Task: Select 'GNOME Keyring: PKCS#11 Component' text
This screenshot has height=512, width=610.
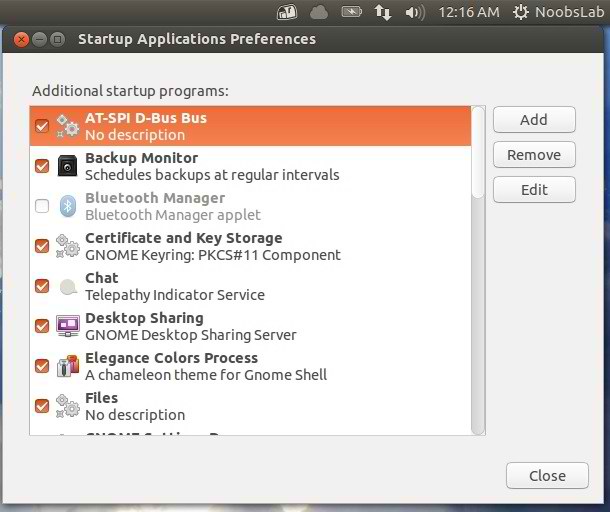Action: click(x=213, y=255)
